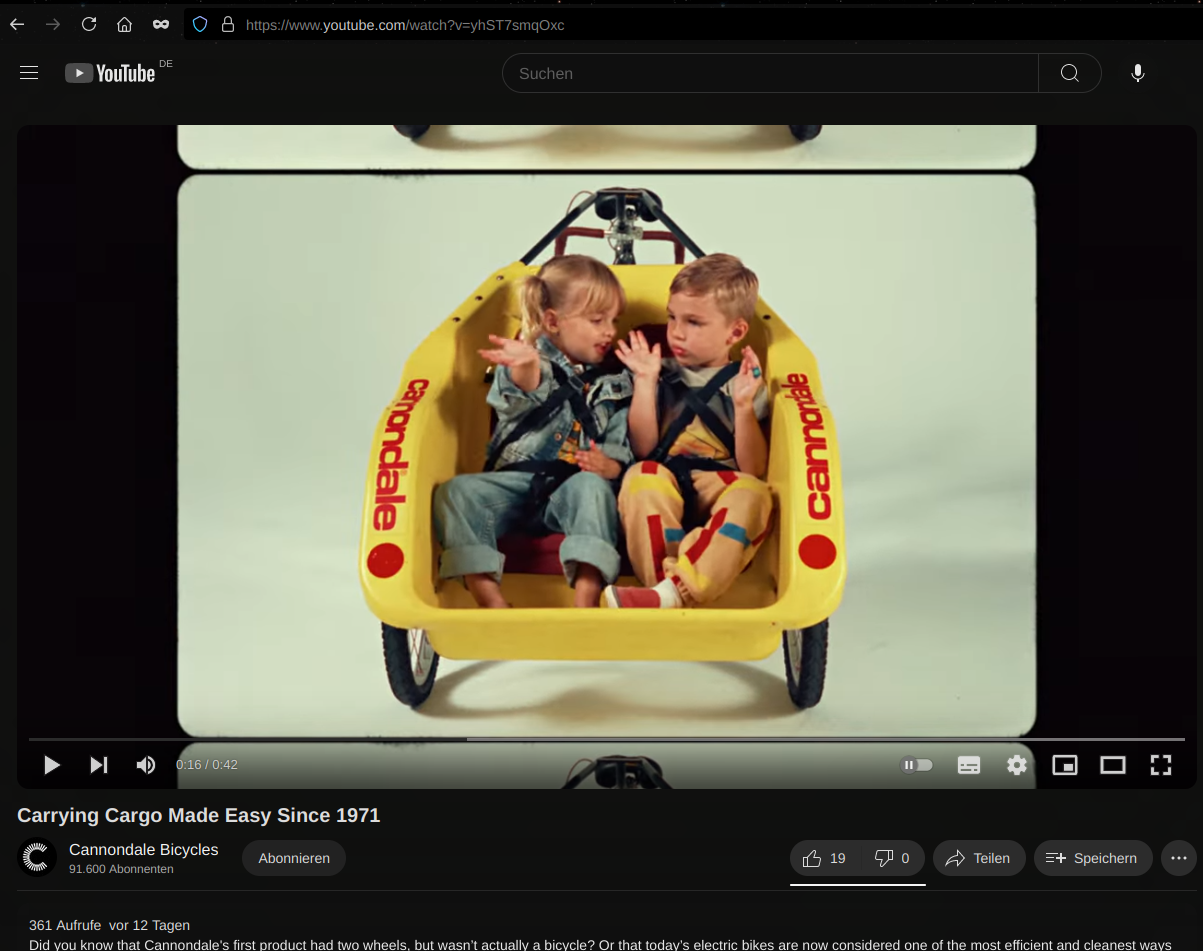
Task: Enable the miniplayer mode
Action: click(1065, 765)
